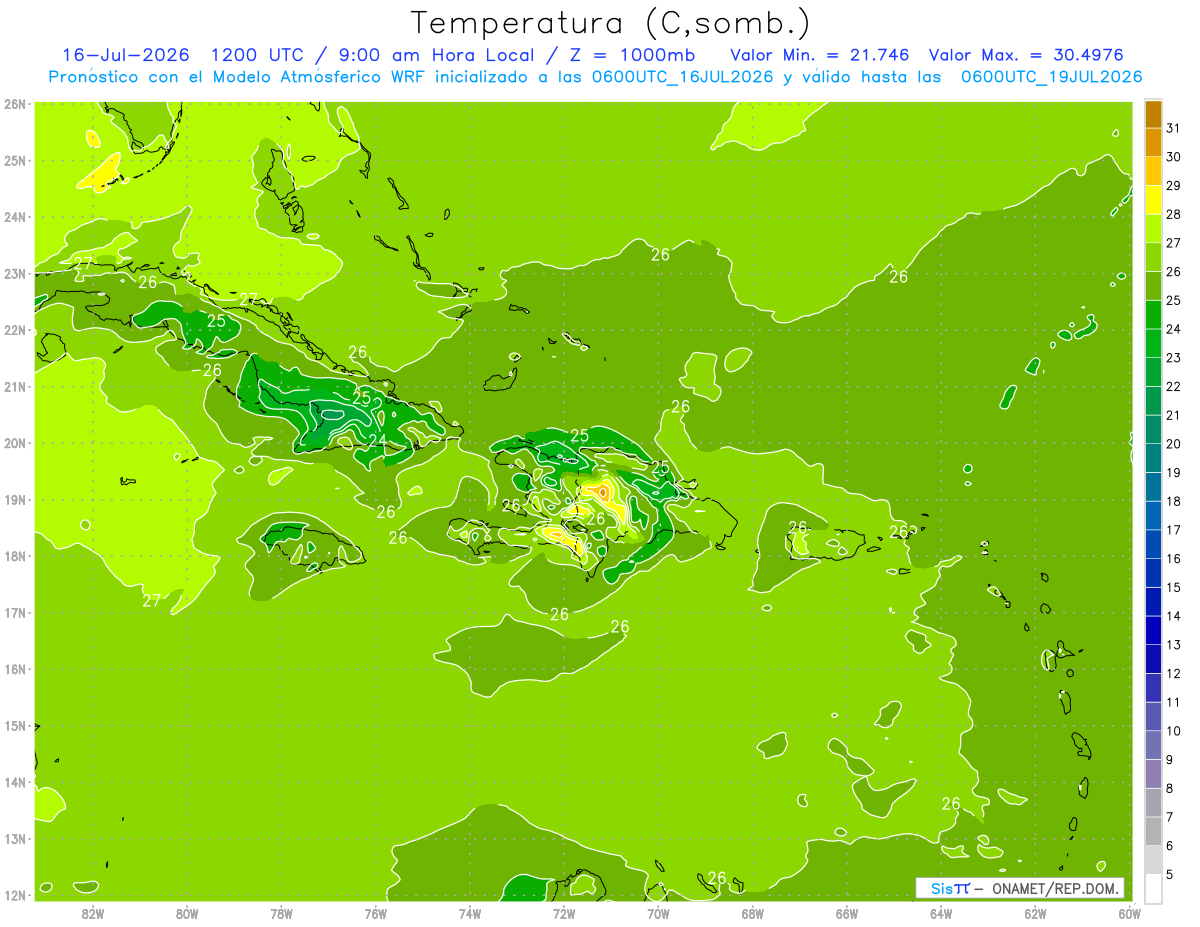Click the 'Temperatura (C,somb.)' chart title
This screenshot has width=1200, height=927.
[x=610, y=22]
